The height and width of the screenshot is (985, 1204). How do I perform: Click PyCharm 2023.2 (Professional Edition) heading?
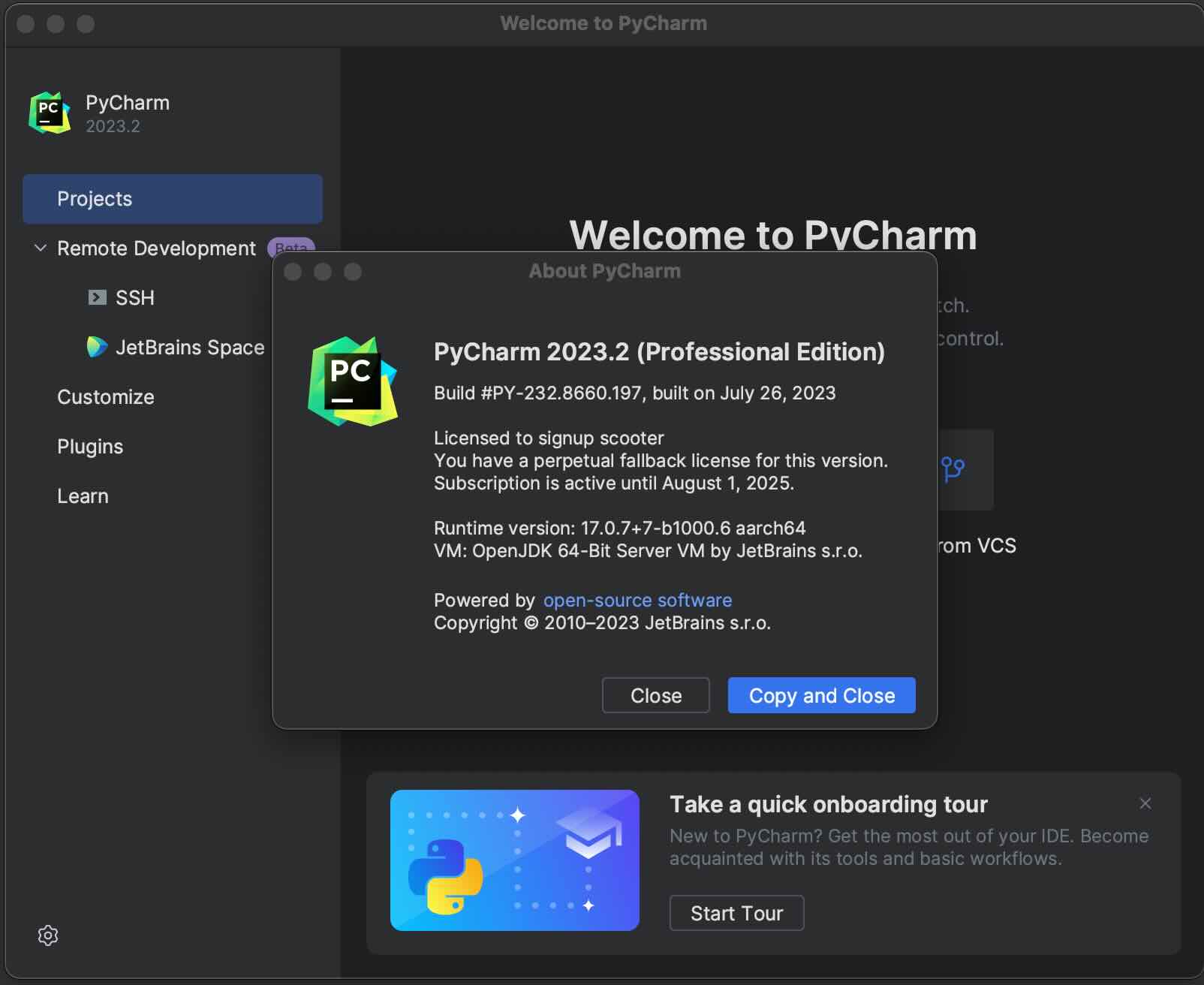(x=659, y=352)
